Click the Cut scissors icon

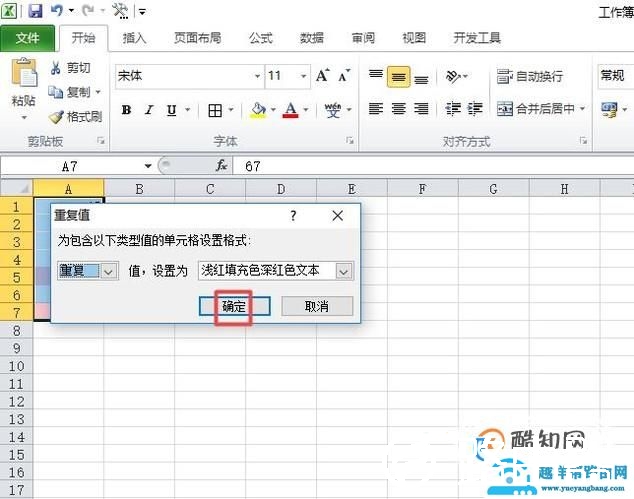(x=56, y=67)
